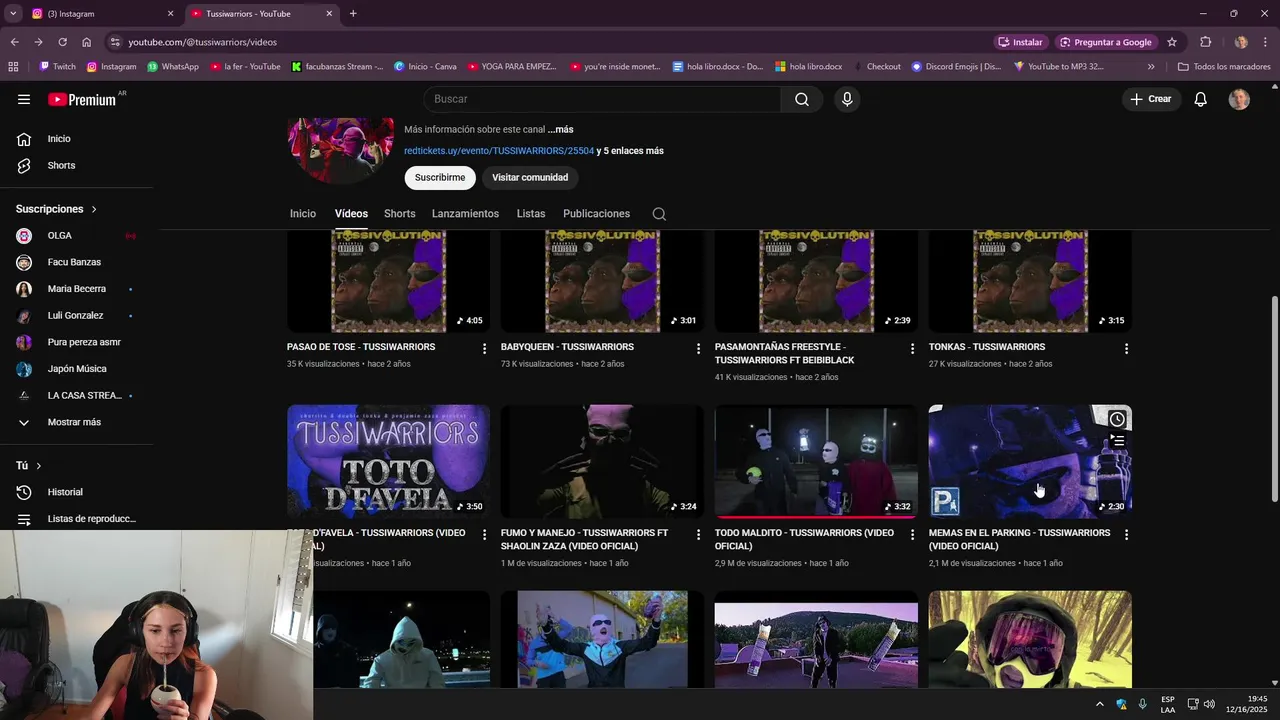Open Todos los marcadores folder
Image resolution: width=1280 pixels, height=720 pixels.
click(x=1224, y=67)
